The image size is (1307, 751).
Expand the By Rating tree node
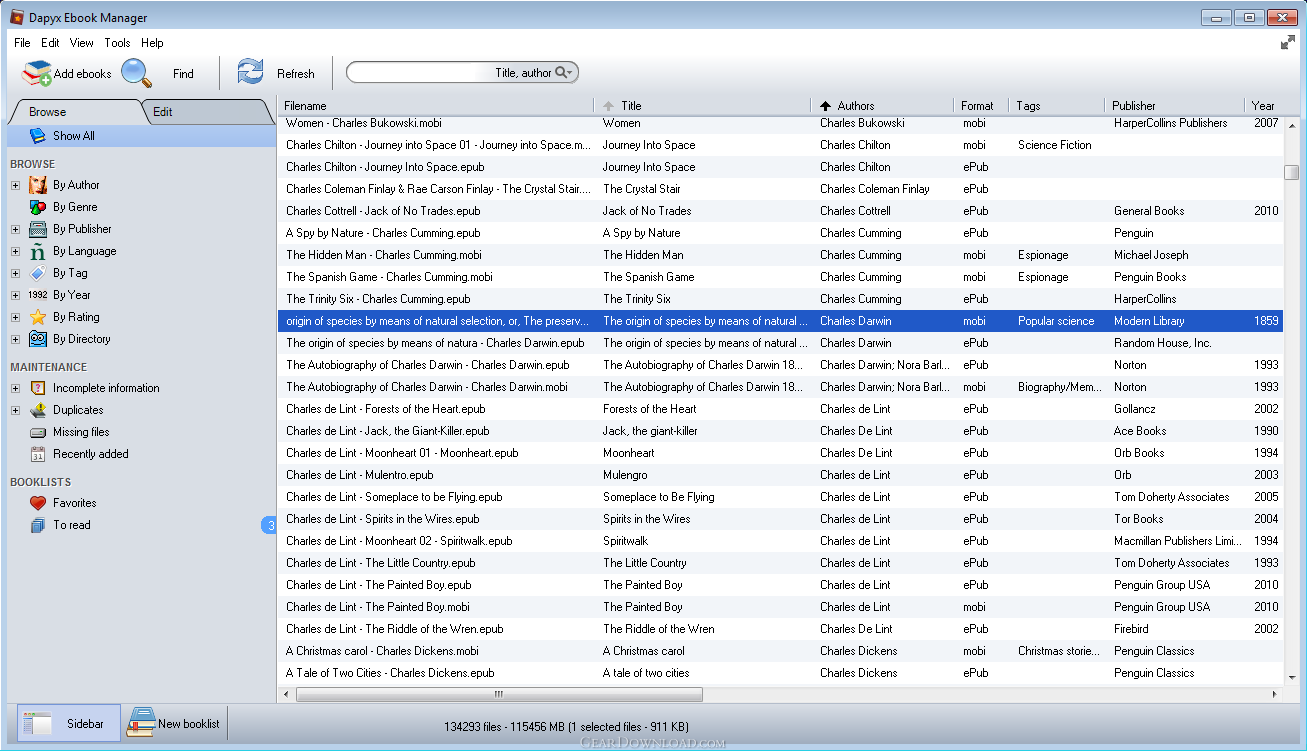15,317
